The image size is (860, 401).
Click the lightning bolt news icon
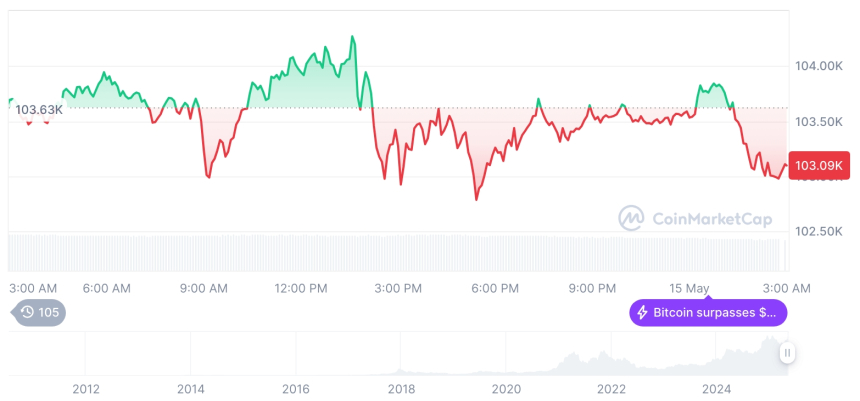point(642,313)
